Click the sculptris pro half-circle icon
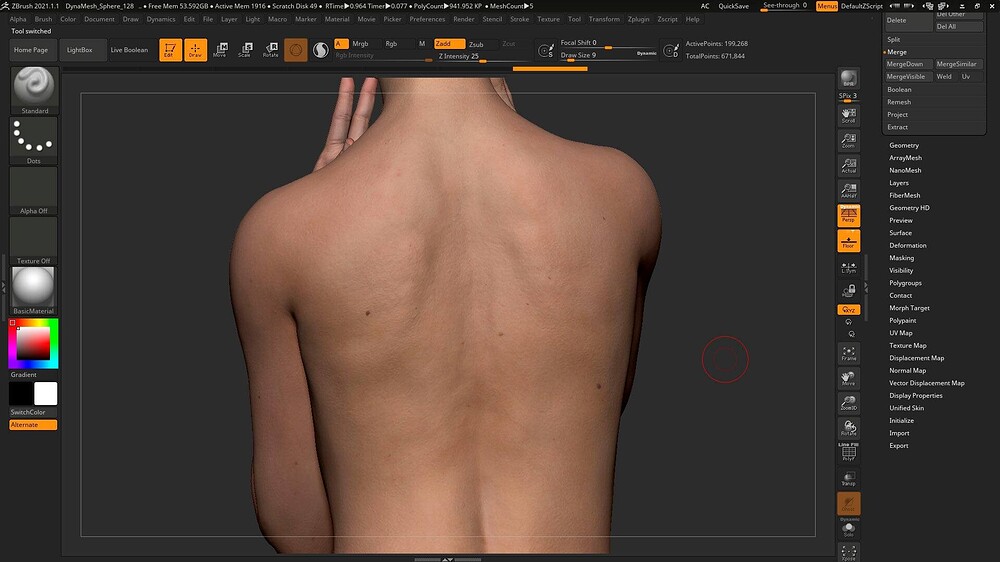 [x=321, y=50]
